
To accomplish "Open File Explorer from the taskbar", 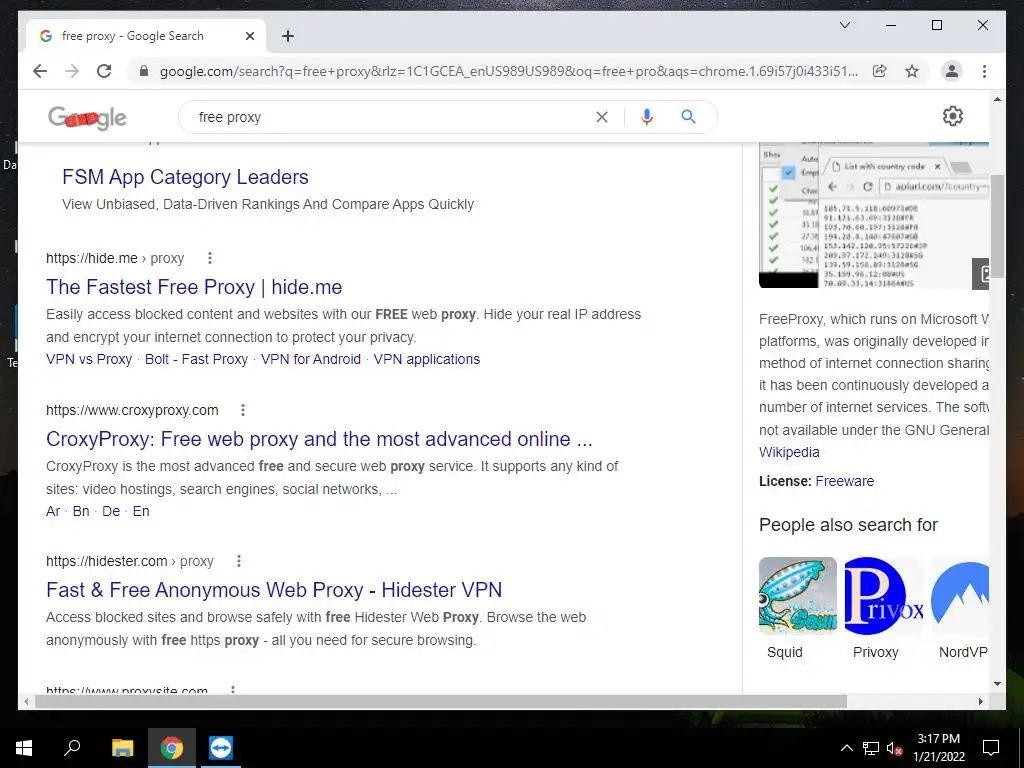I will coord(122,748).
